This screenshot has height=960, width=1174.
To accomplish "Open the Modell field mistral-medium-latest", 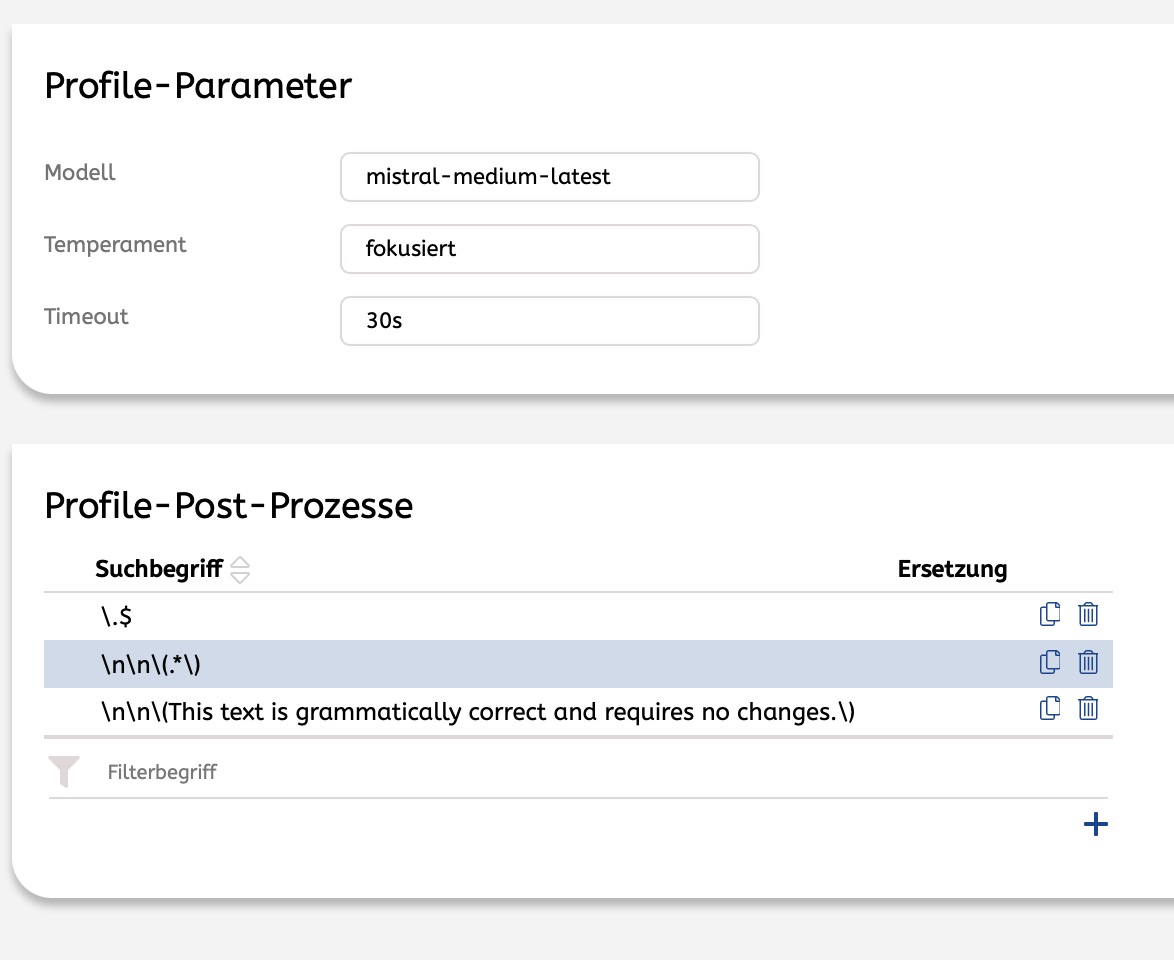I will 549,177.
